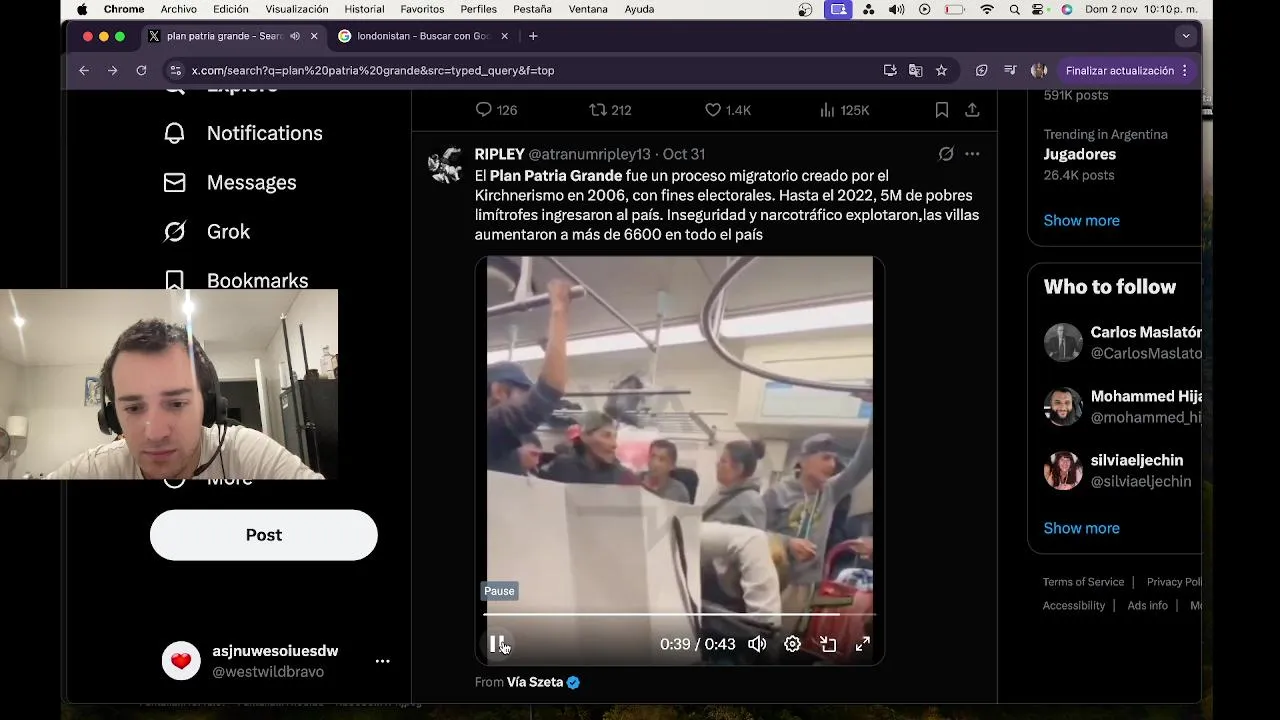Open the Bookmarks icon in sidebar
The width and height of the screenshot is (1280, 720).
[175, 280]
